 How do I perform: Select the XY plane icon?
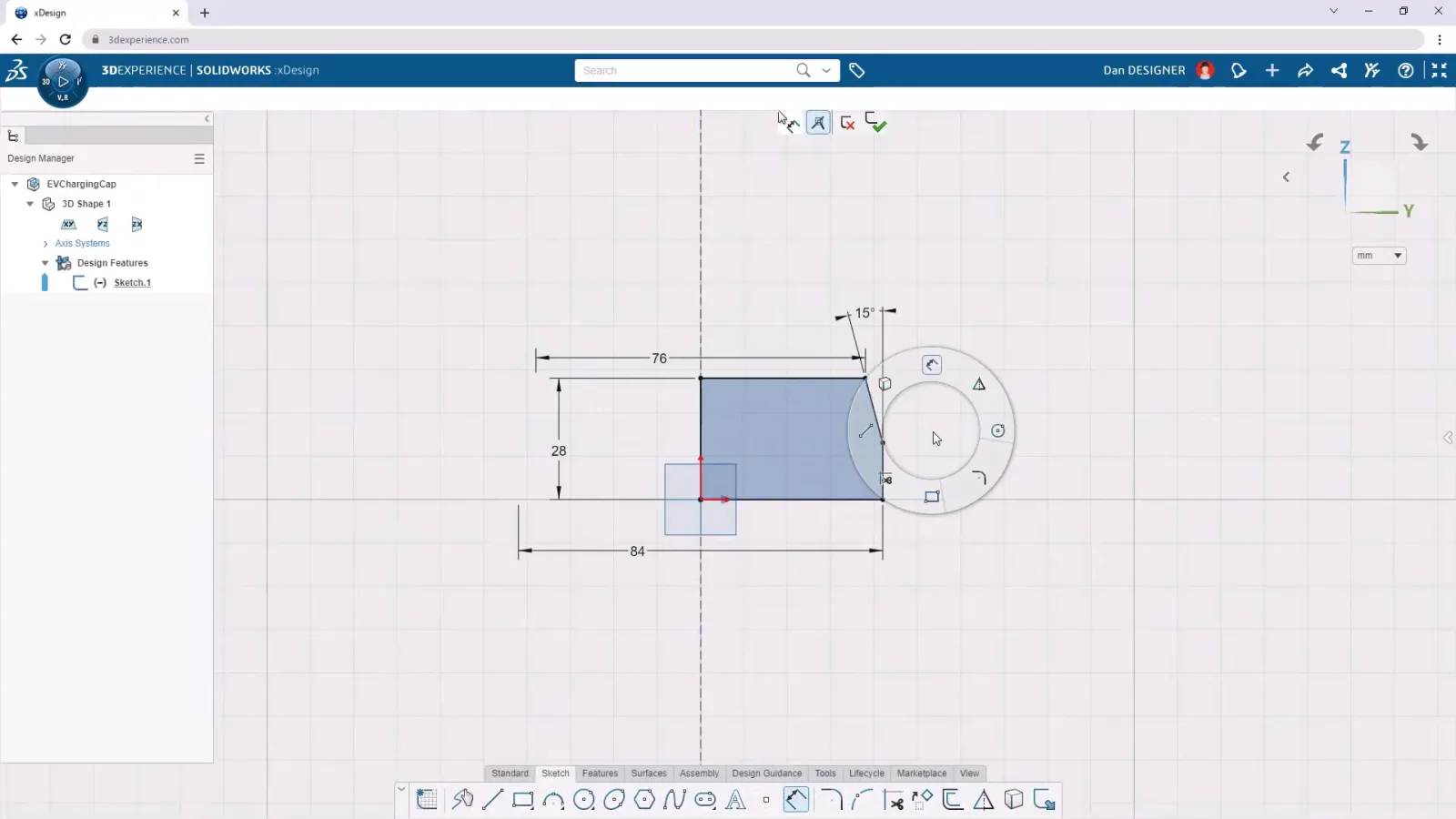[x=68, y=224]
